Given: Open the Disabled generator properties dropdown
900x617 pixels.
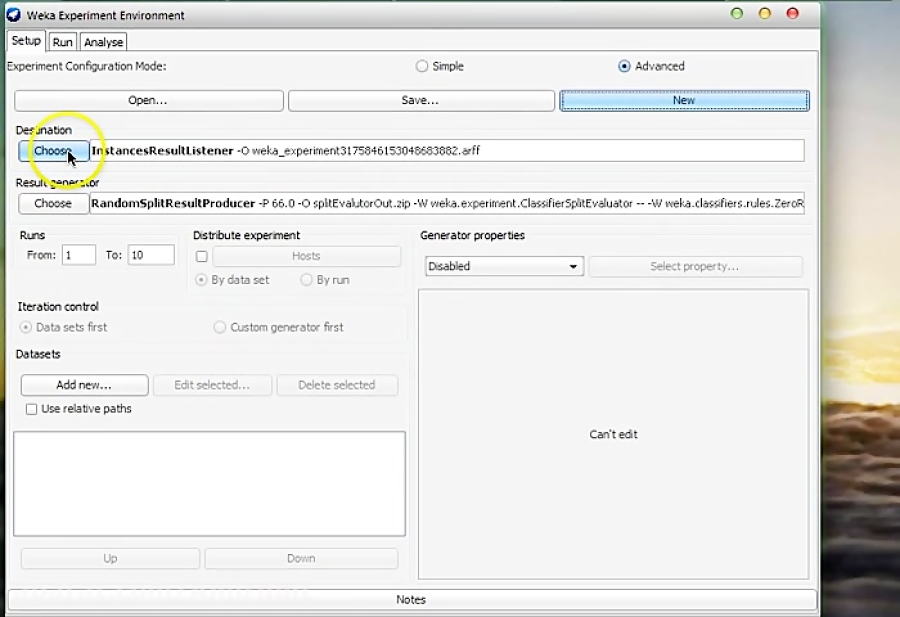Looking at the screenshot, I should pyautogui.click(x=503, y=266).
